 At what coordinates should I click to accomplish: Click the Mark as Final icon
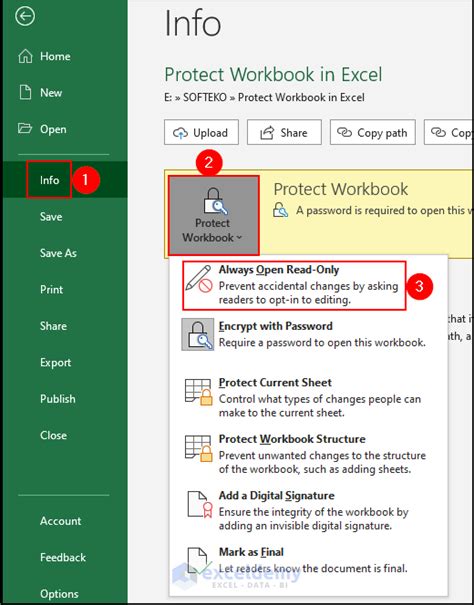200,561
